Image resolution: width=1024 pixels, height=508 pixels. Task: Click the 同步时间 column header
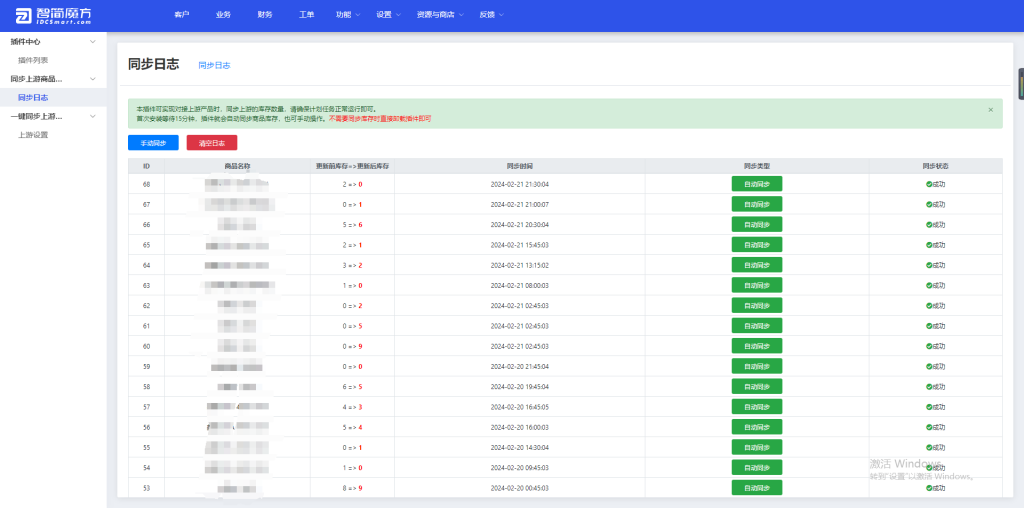520,167
